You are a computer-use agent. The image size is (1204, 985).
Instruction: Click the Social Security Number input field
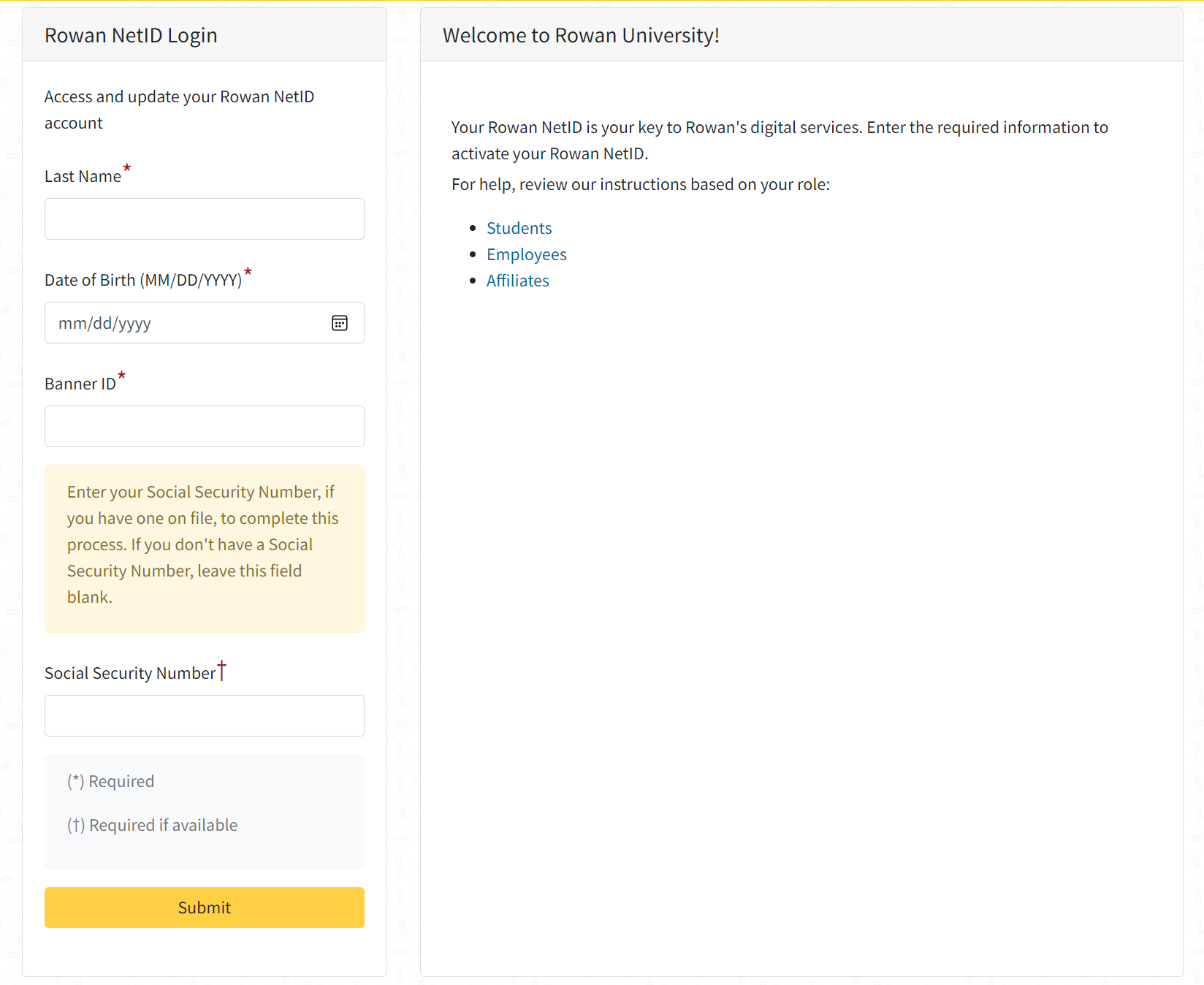[x=205, y=716]
